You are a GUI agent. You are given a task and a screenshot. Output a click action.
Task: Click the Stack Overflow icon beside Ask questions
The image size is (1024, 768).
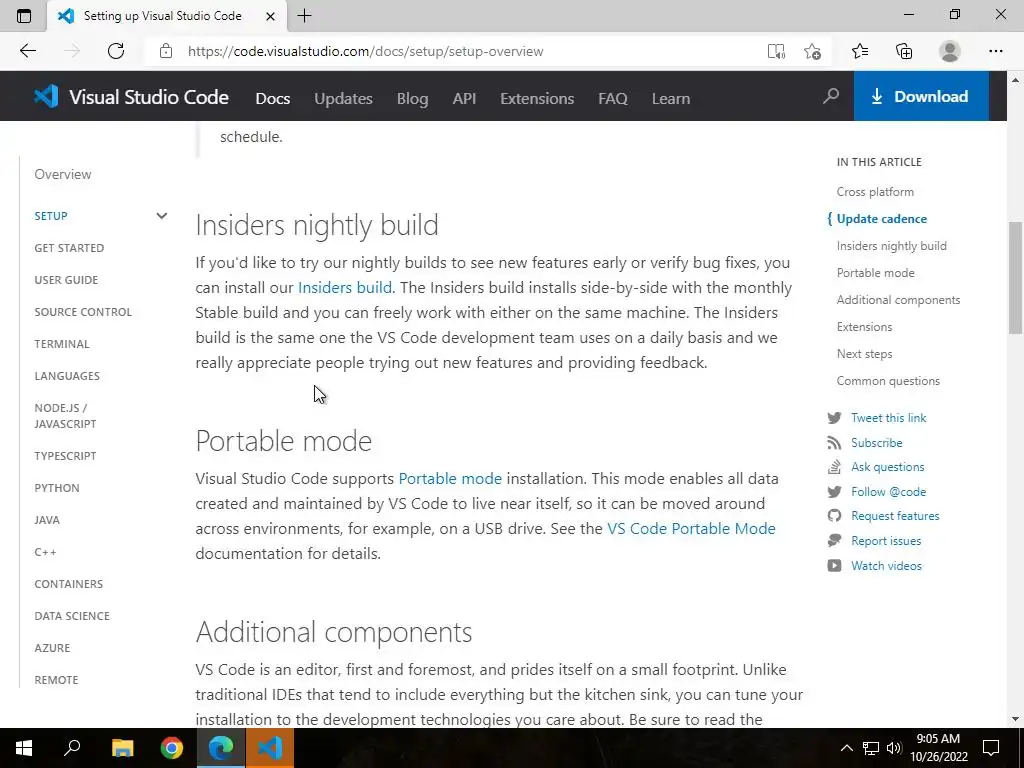pos(834,467)
